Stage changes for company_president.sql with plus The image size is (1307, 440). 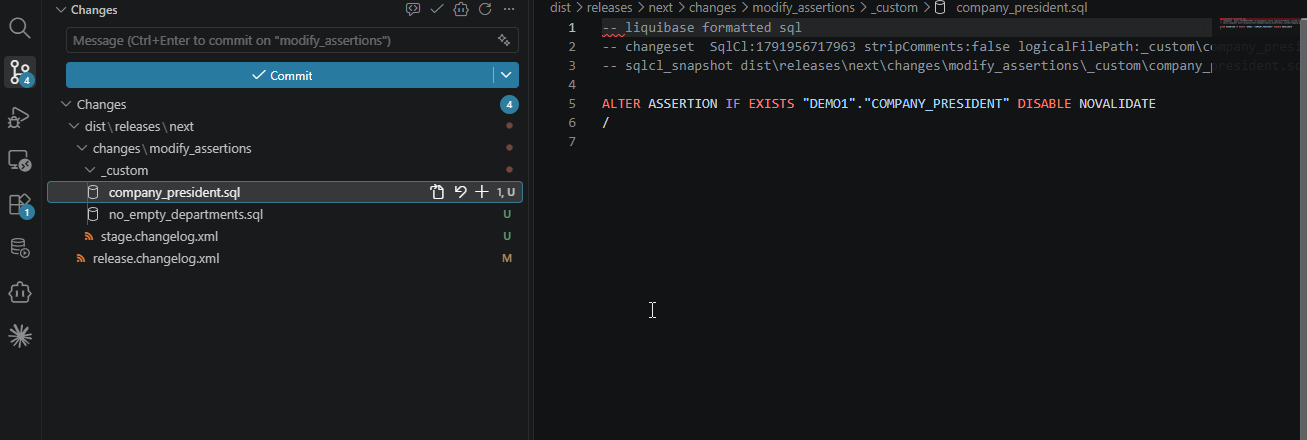(482, 192)
